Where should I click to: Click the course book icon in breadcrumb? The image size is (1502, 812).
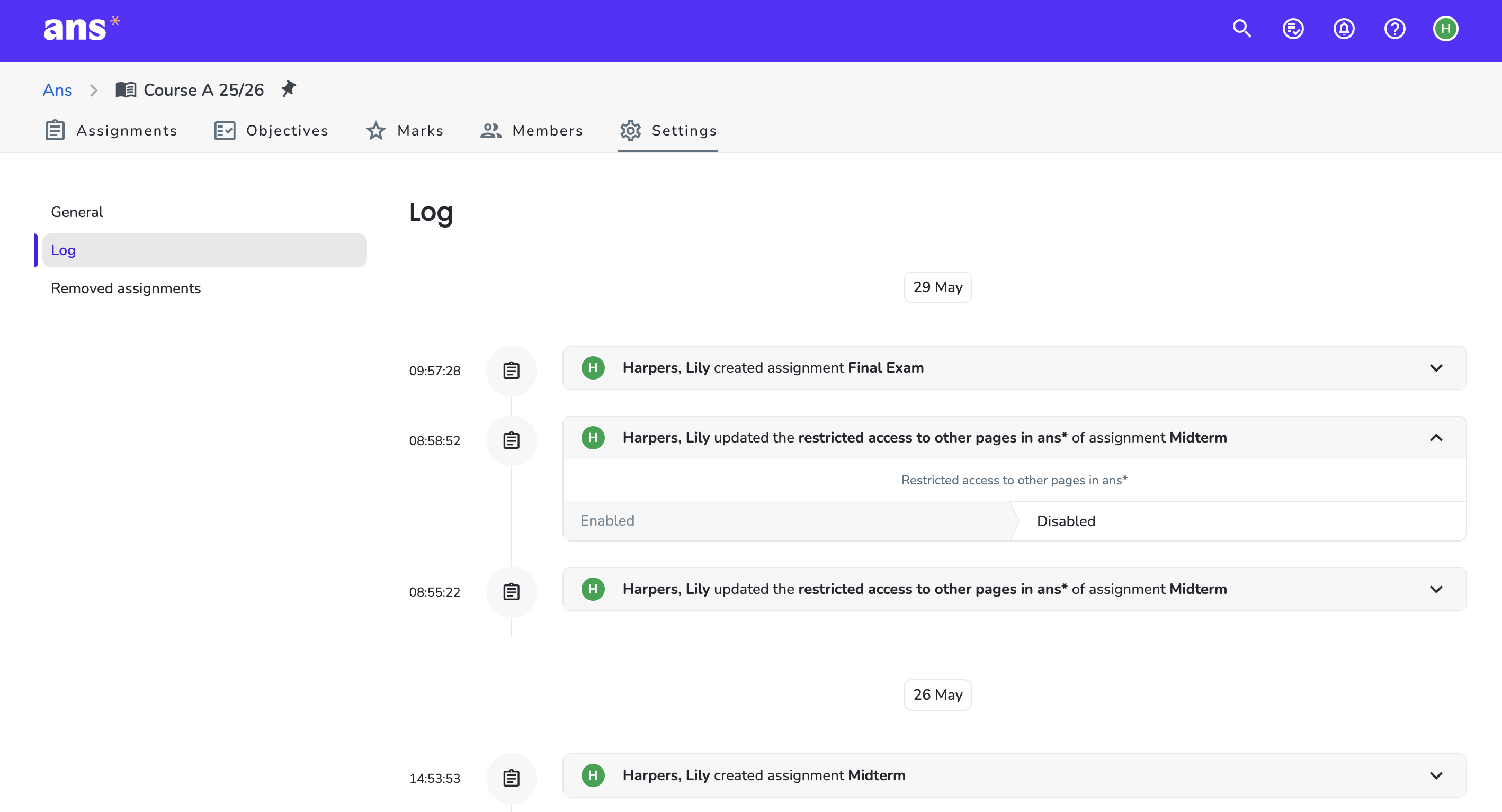[x=126, y=90]
